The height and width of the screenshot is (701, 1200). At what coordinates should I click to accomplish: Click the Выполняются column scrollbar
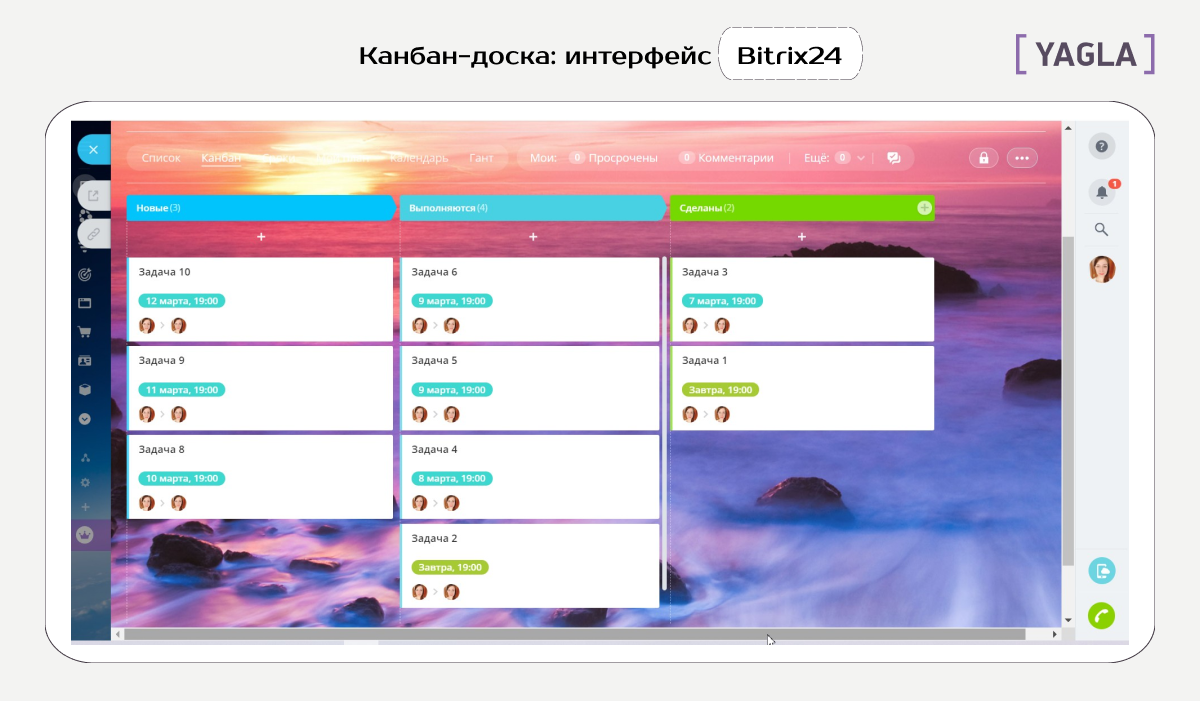[x=664, y=423]
